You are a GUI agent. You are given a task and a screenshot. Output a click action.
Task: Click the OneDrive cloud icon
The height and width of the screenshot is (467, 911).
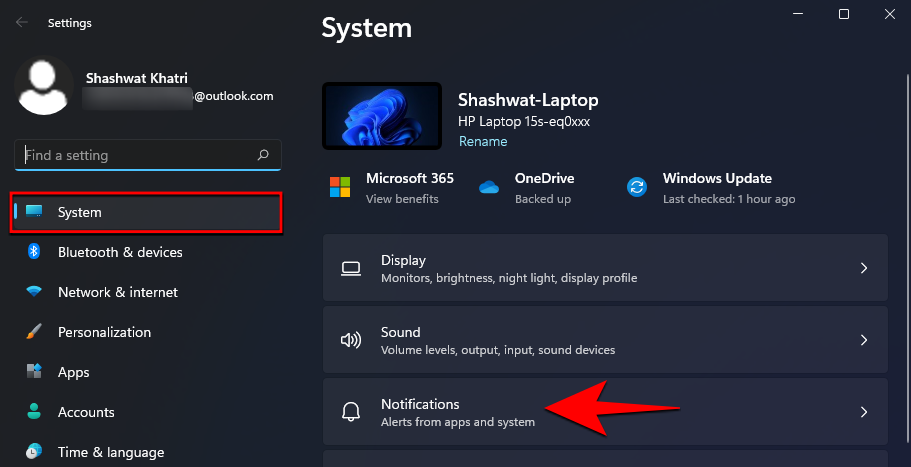(x=489, y=187)
